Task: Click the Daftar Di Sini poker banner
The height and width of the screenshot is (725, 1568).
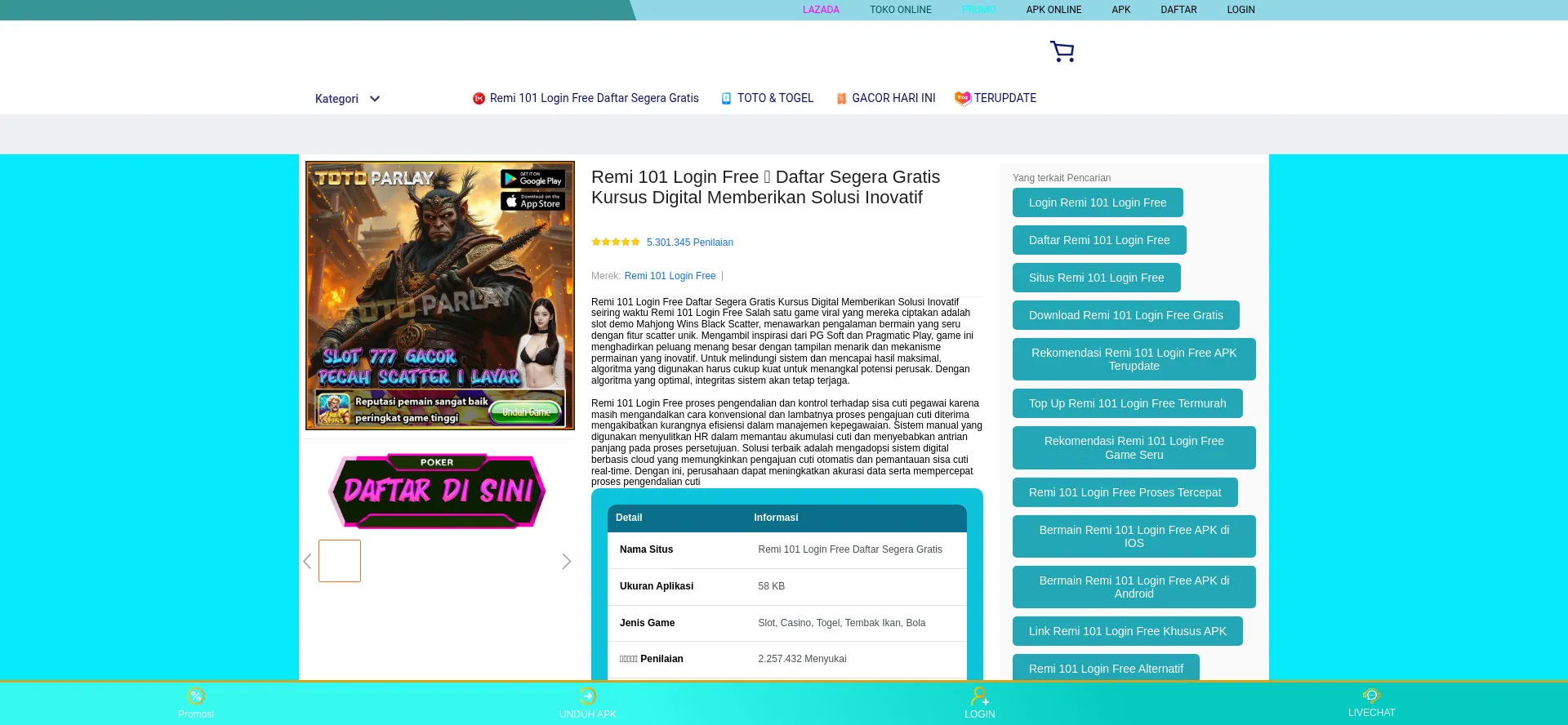Action: [437, 491]
